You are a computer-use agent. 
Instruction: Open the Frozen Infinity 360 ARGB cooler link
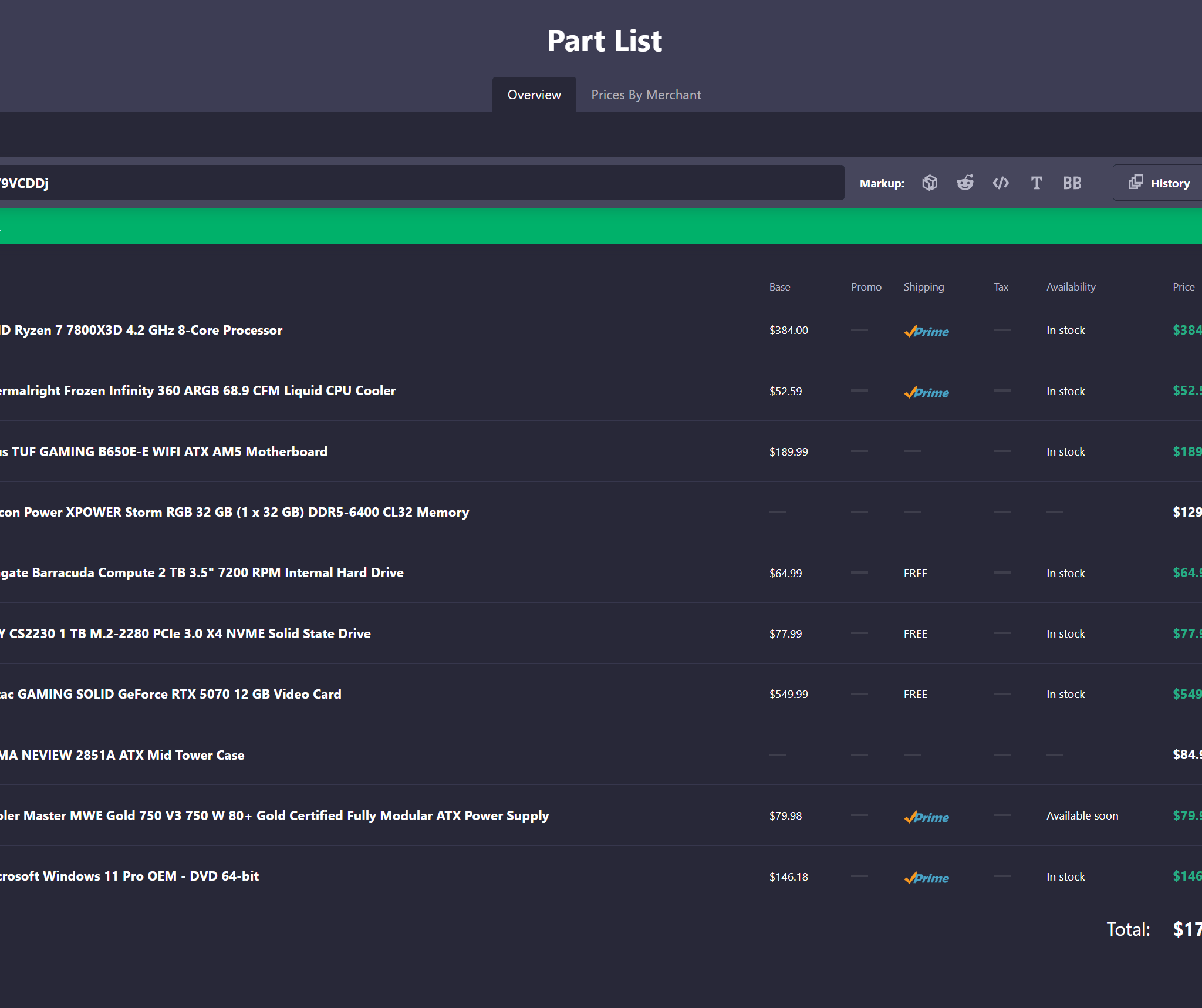click(198, 390)
